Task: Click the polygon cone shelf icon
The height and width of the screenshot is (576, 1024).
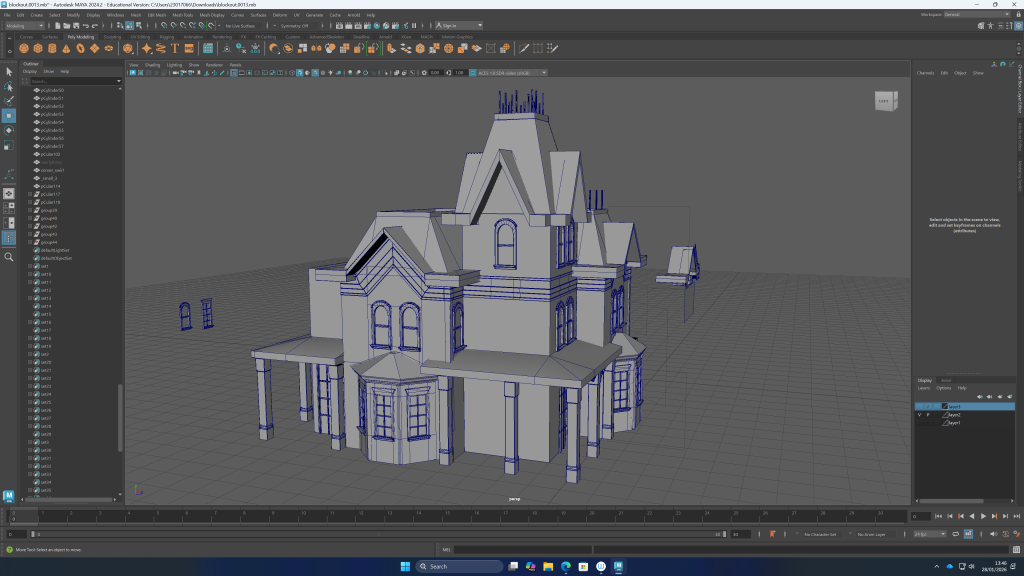Action: [x=66, y=48]
